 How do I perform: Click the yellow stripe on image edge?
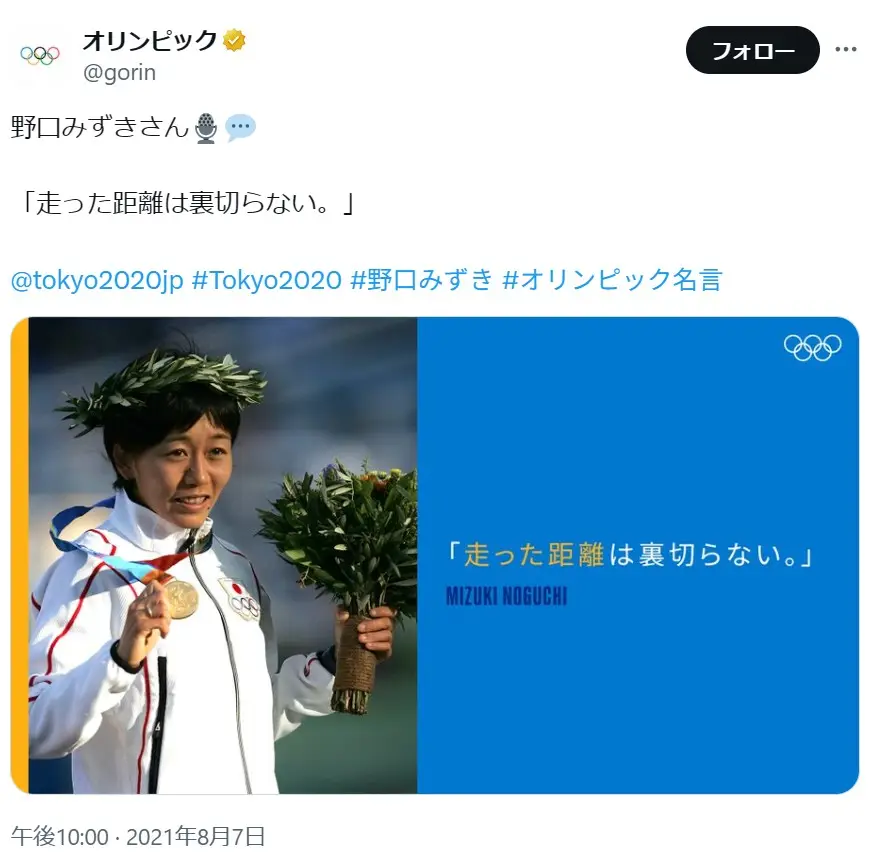pyautogui.click(x=20, y=555)
